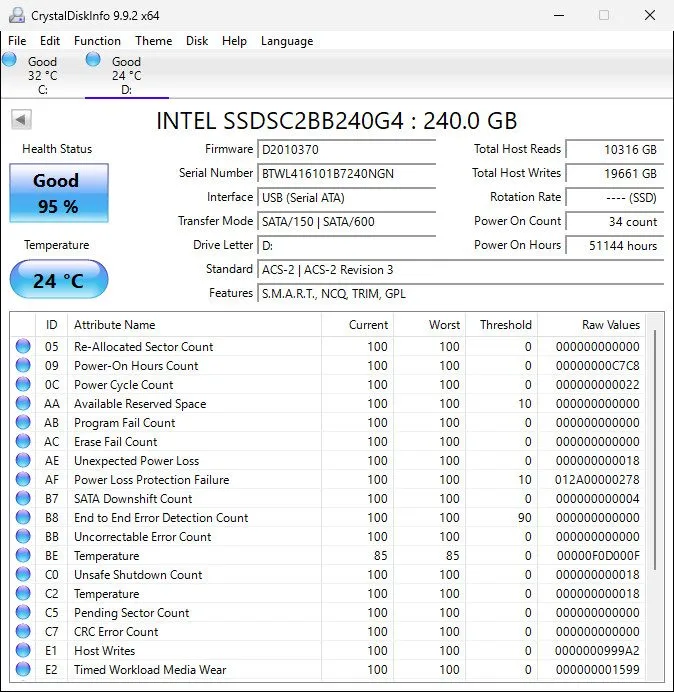Viewport: 674px width, 692px height.
Task: Click the Attribute Name column header
Action: tap(194, 325)
